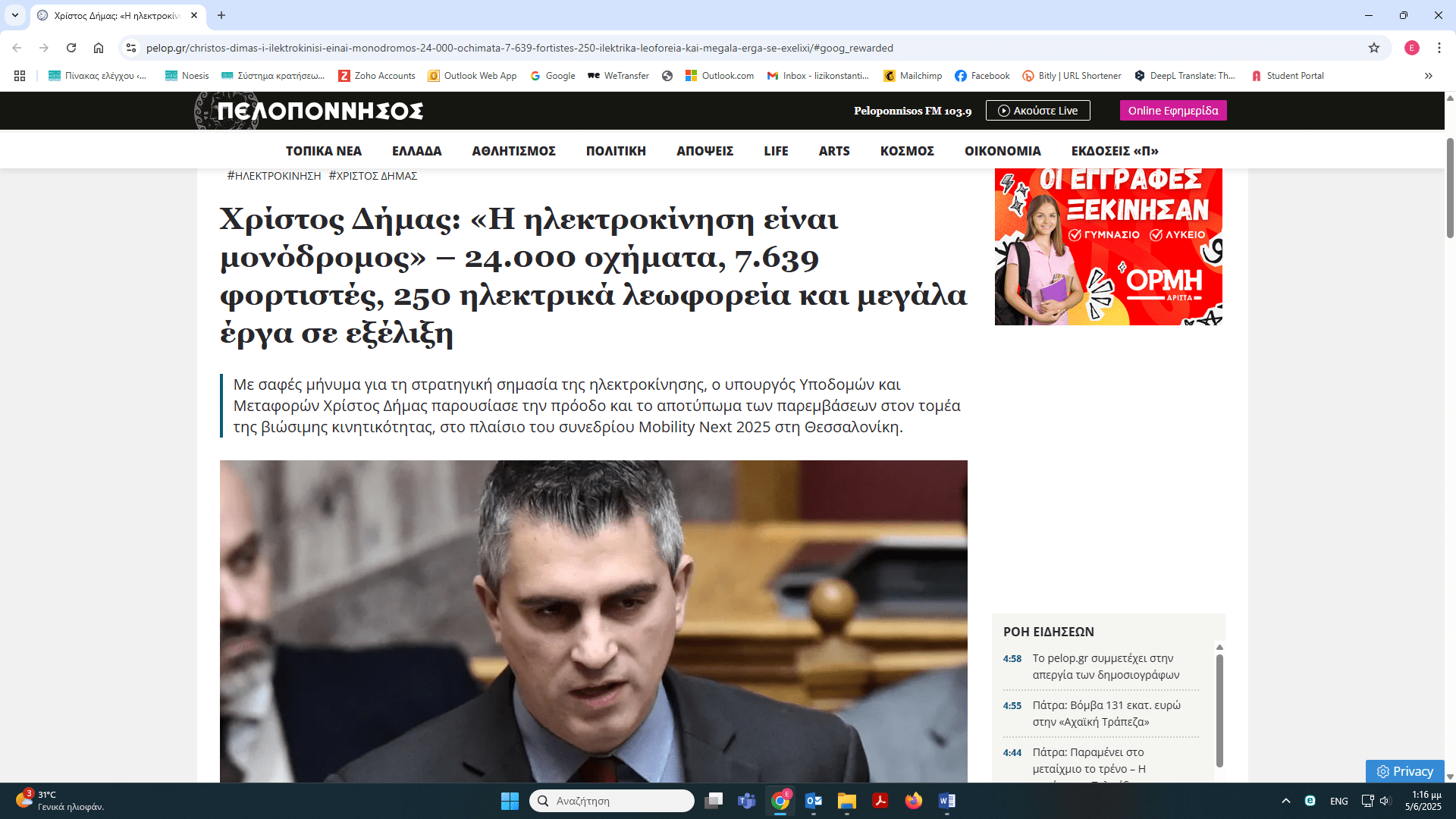Open the Facebook bookmark
Image resolution: width=1456 pixels, height=819 pixels.
982,76
